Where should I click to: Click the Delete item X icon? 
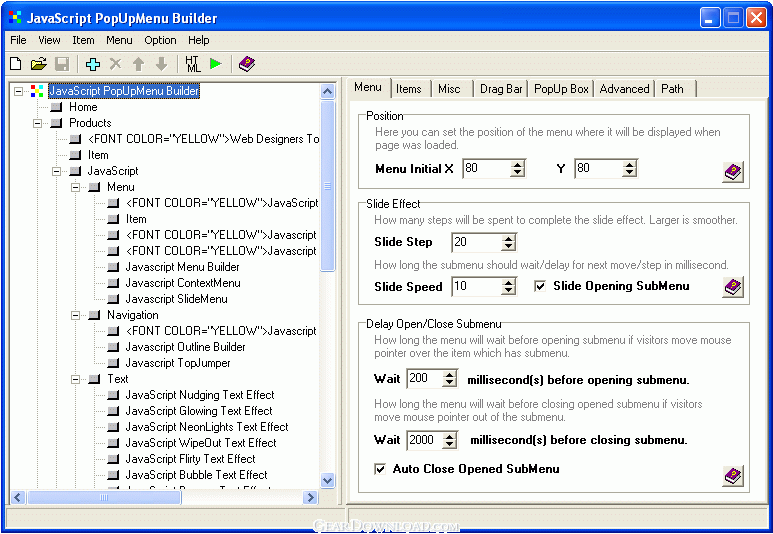(115, 64)
